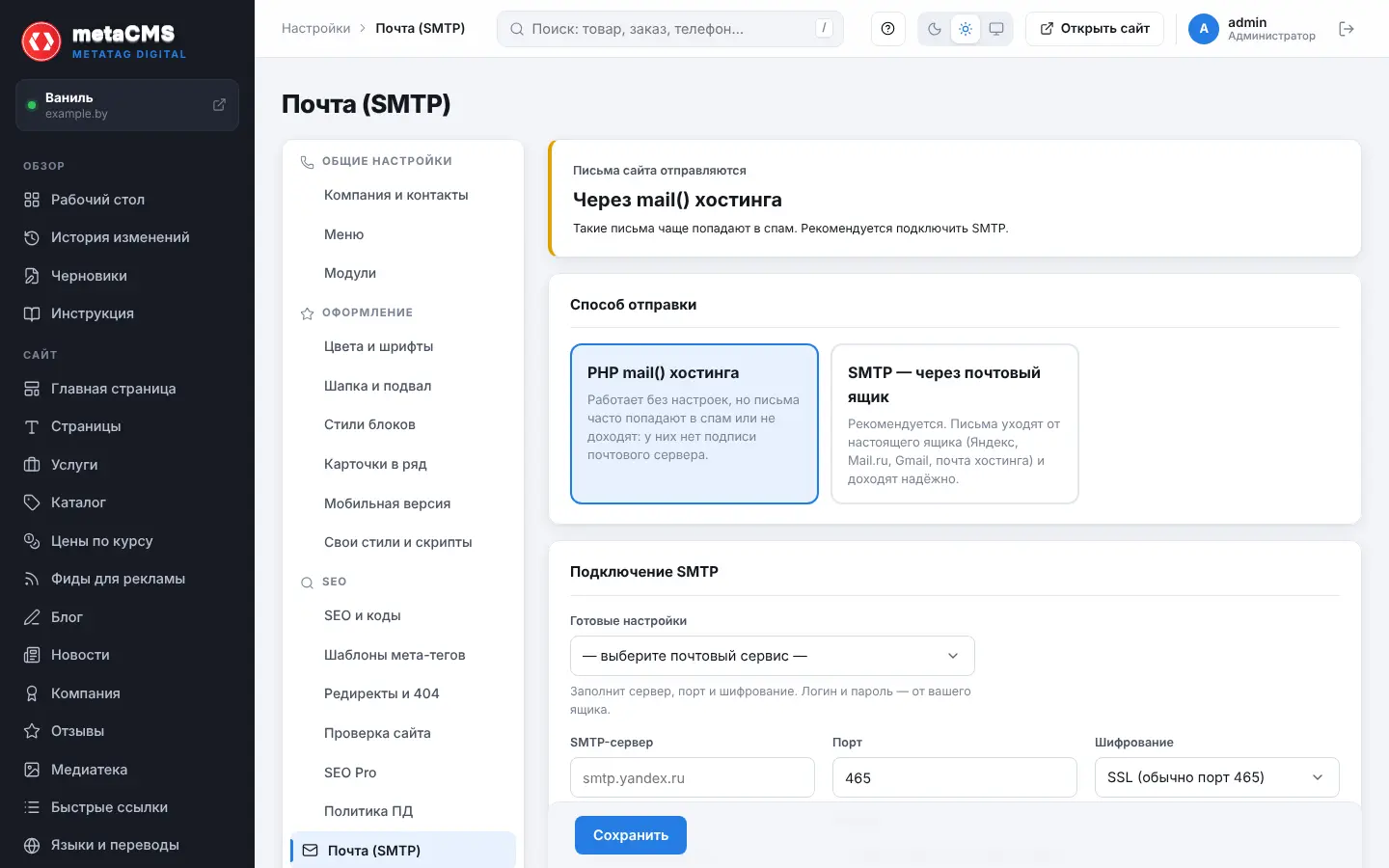Click the Фиды для рекламы feed icon
This screenshot has height=868, width=1389.
point(32,579)
